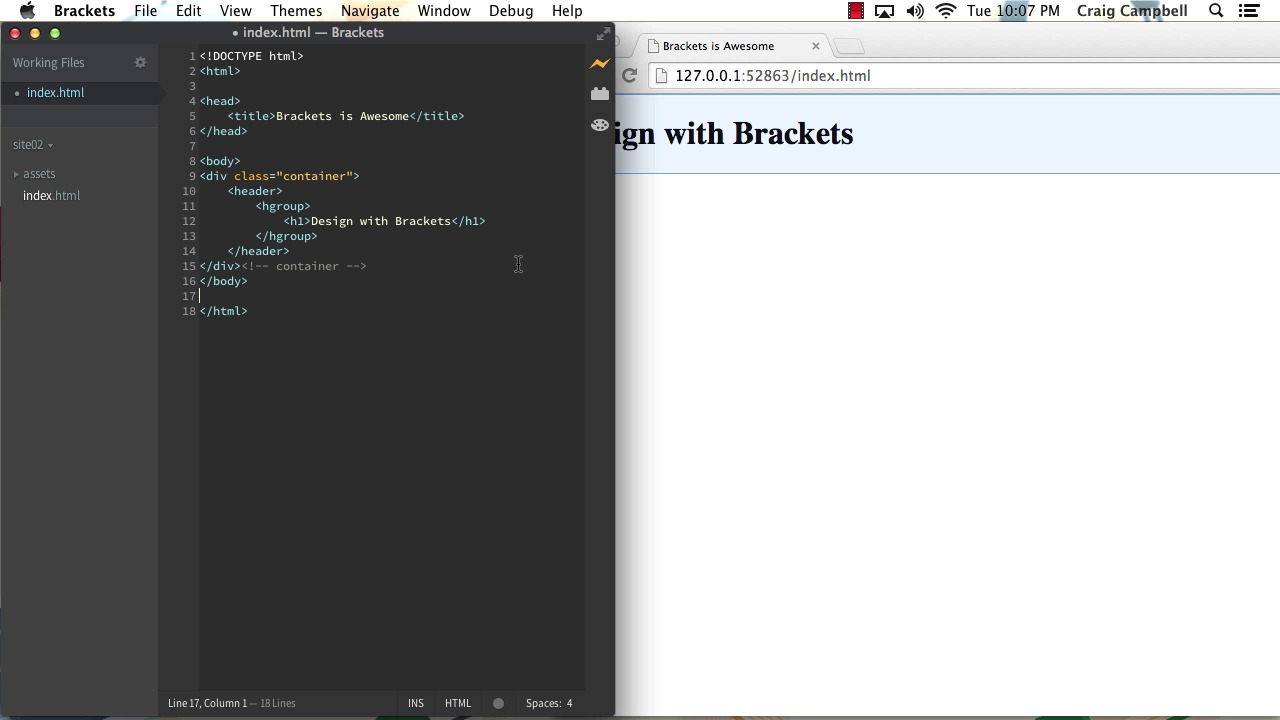Screen dimensions: 1280x720
Task: Open Working Files gear settings
Action: point(140,62)
